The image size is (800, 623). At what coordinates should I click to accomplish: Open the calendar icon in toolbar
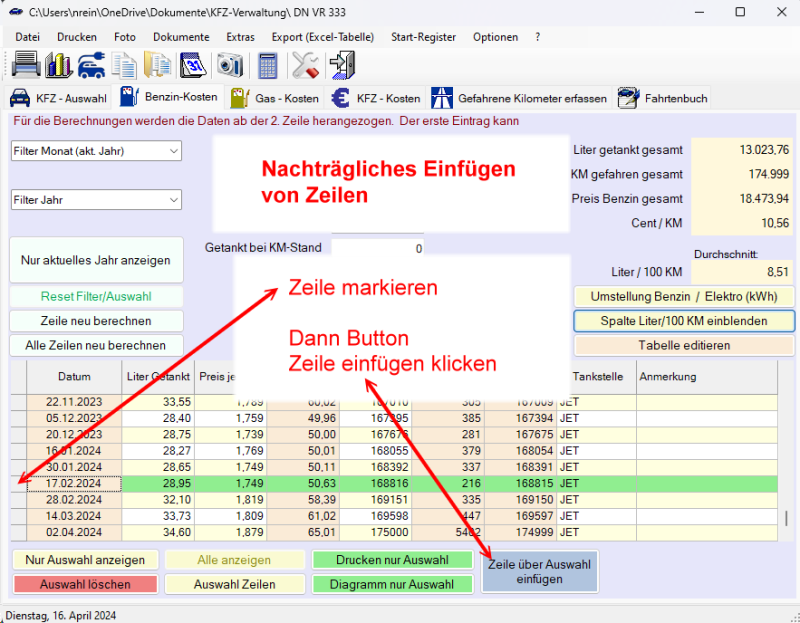tap(192, 65)
